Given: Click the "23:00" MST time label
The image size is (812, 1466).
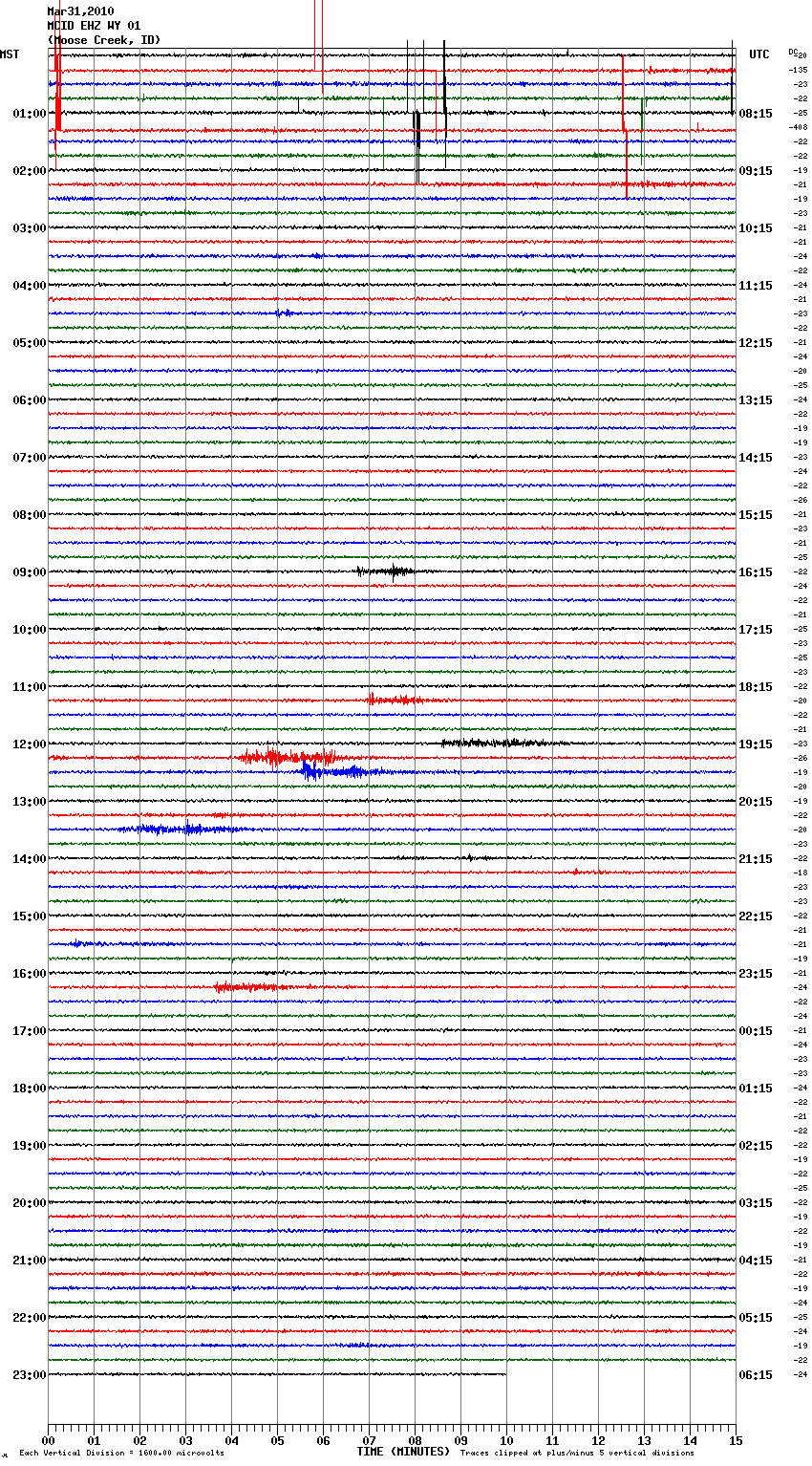Looking at the screenshot, I should click(30, 1375).
